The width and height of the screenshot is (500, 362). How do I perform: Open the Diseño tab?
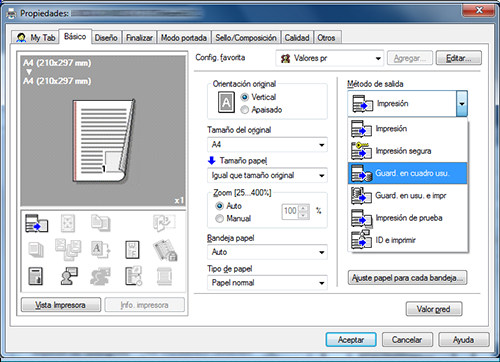click(106, 38)
